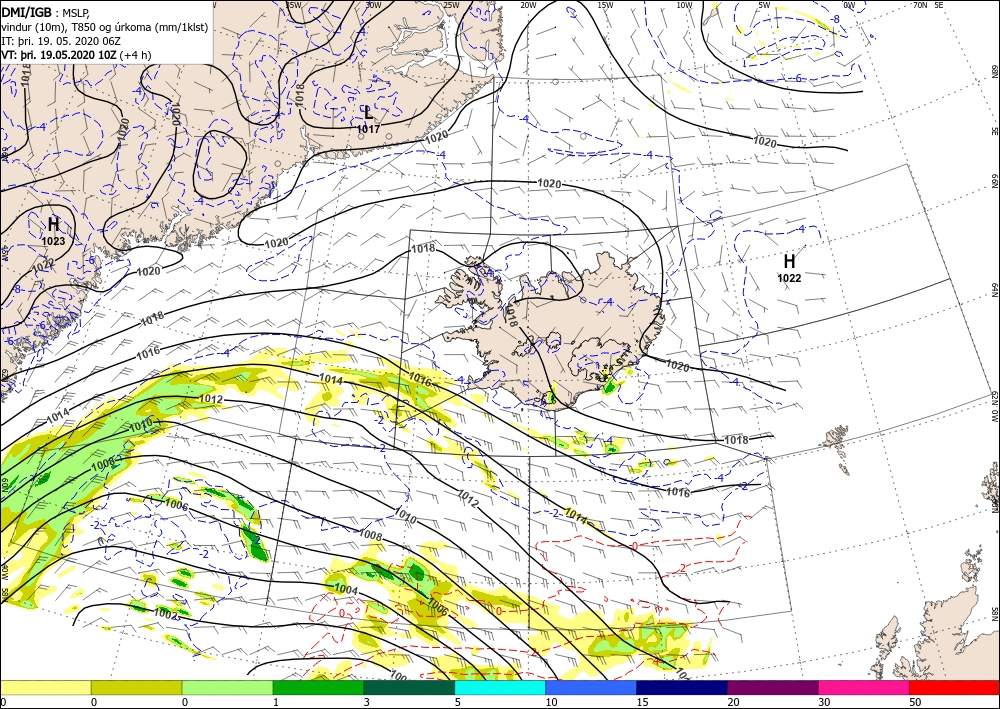Click the navy 15 mm legend swatch
Screen dimensions: 1000x709
coord(682,688)
